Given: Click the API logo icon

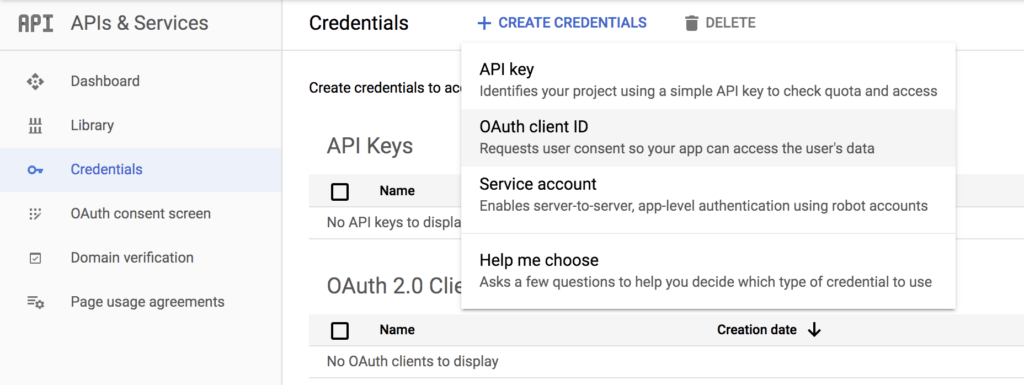Looking at the screenshot, I should (x=35, y=23).
